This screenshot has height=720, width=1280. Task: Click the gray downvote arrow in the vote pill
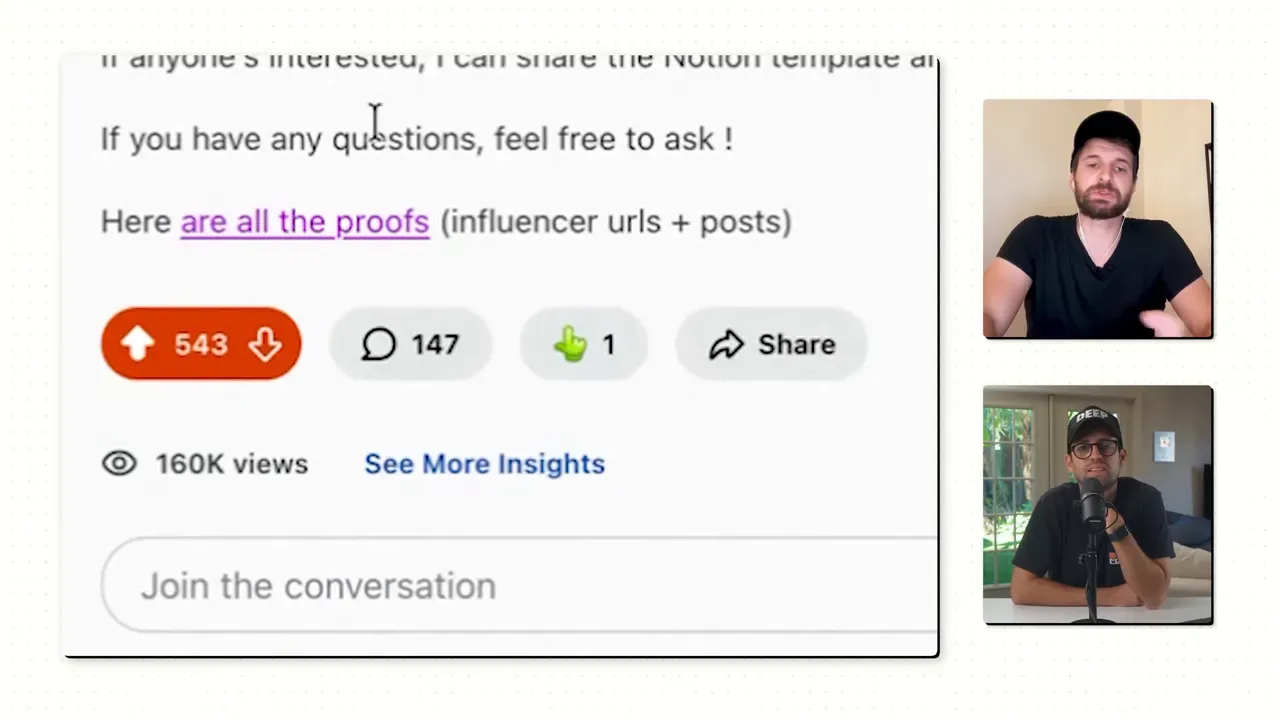point(264,344)
